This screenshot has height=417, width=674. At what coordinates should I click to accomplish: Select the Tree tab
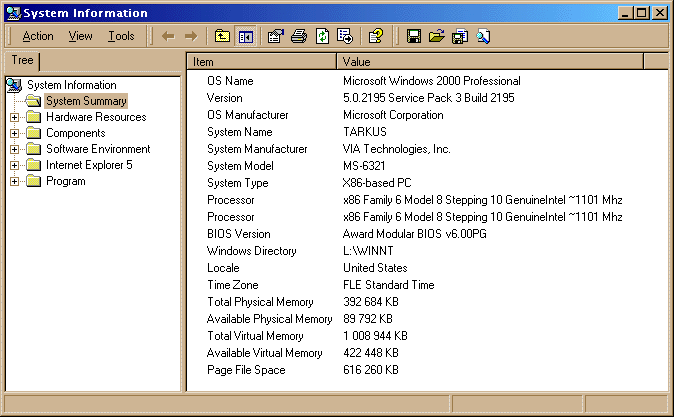pos(22,60)
